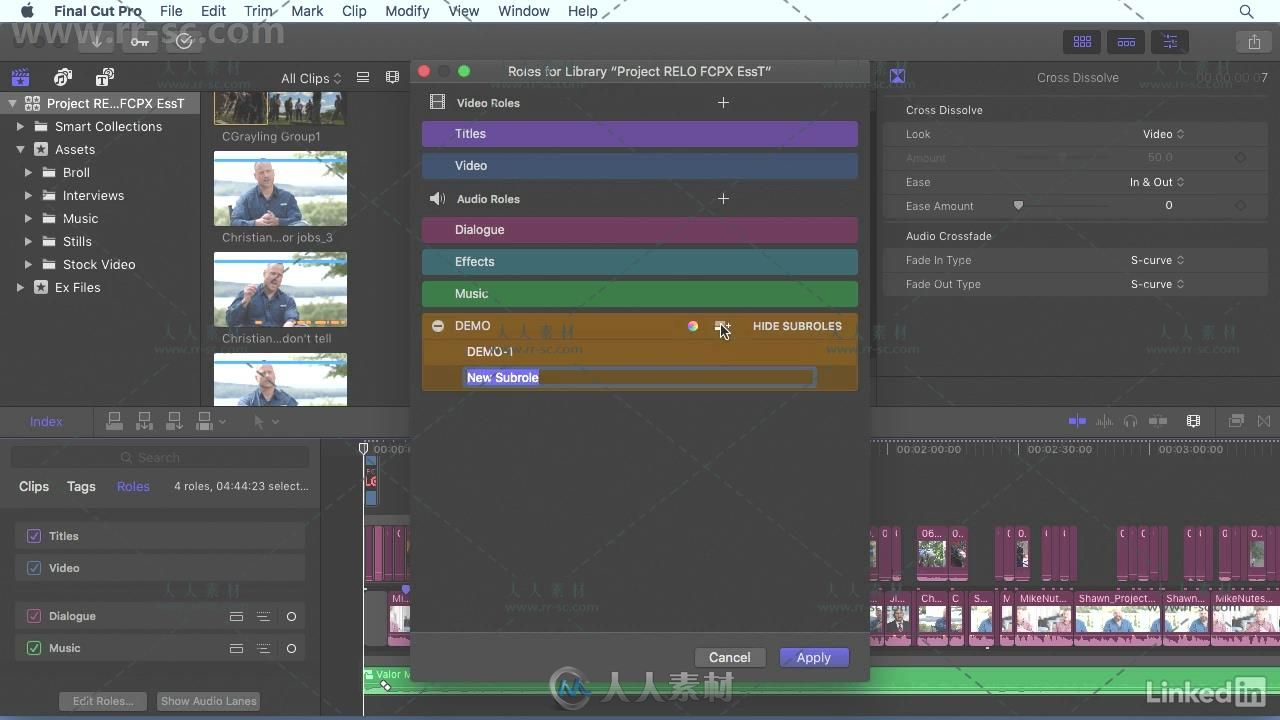Image resolution: width=1280 pixels, height=720 pixels.
Task: Click HIDE SUBROLES on DEMO role
Action: [x=797, y=326]
